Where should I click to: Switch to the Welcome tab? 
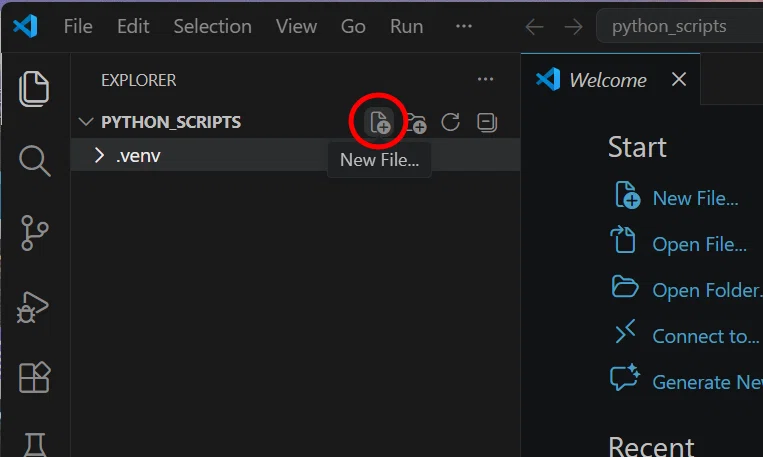[610, 79]
